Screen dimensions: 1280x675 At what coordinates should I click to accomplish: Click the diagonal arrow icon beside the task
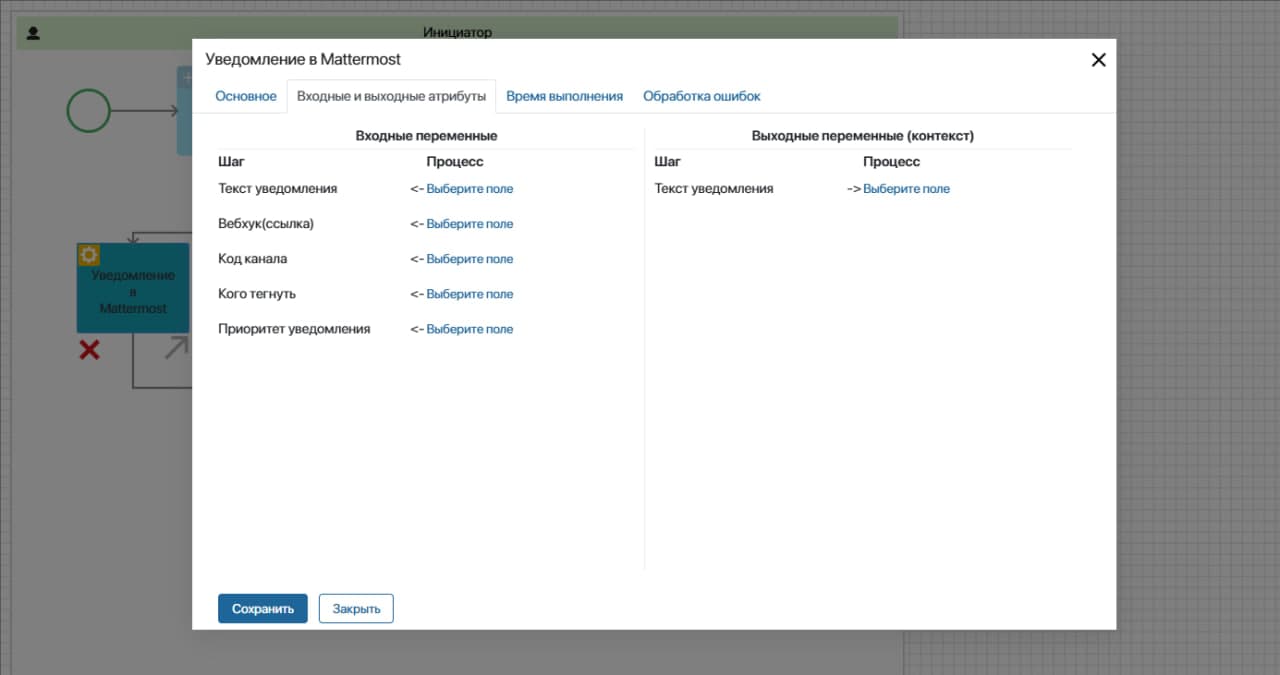pos(176,347)
